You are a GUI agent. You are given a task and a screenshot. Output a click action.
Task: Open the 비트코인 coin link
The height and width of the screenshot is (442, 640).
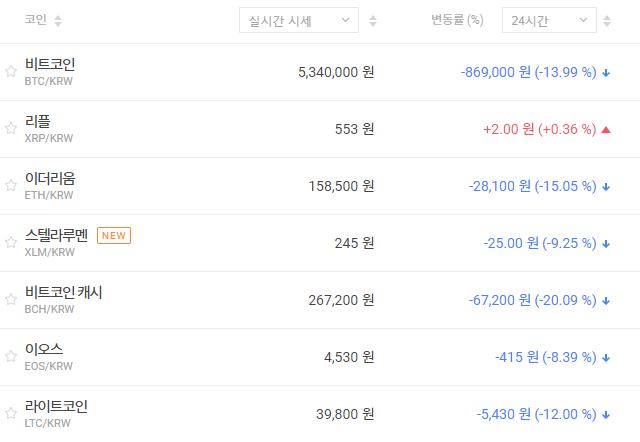click(50, 64)
